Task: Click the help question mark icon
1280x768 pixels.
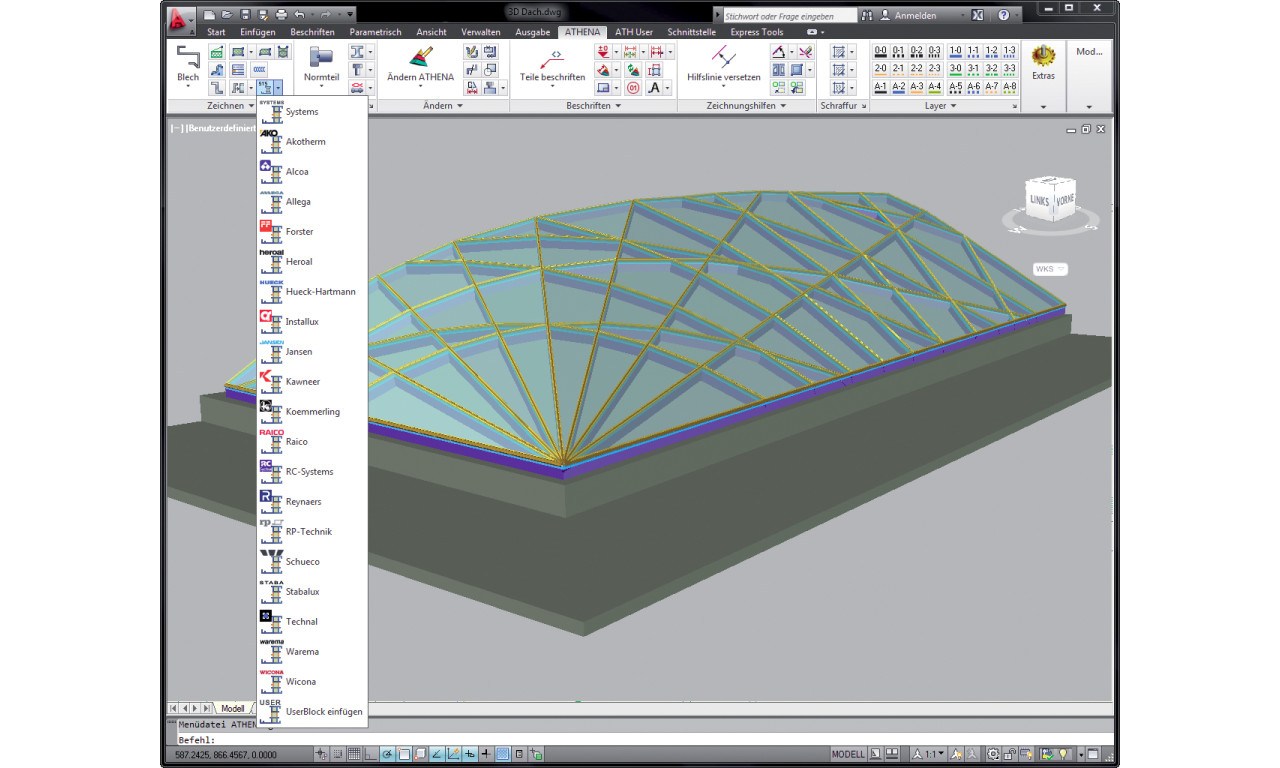Action: coord(1002,16)
